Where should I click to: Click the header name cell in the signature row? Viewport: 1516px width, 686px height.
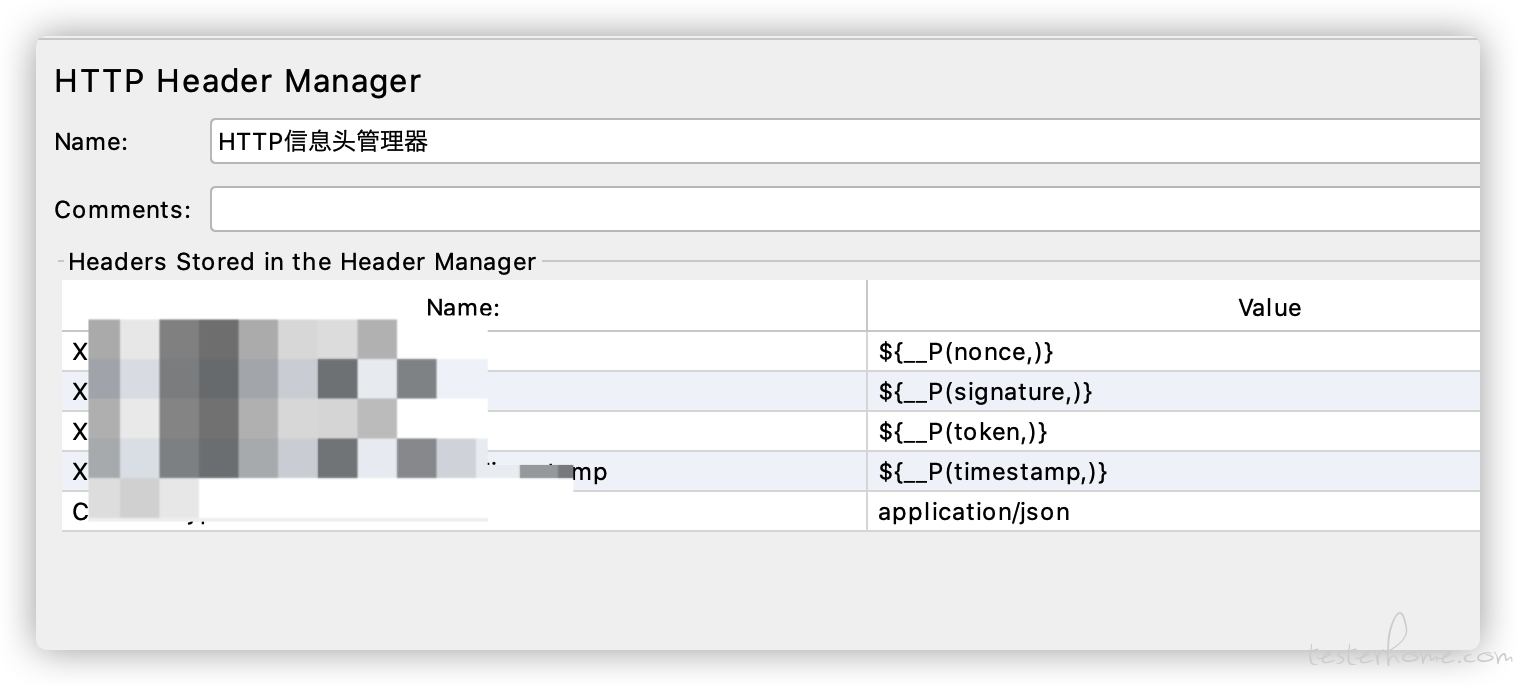point(464,392)
